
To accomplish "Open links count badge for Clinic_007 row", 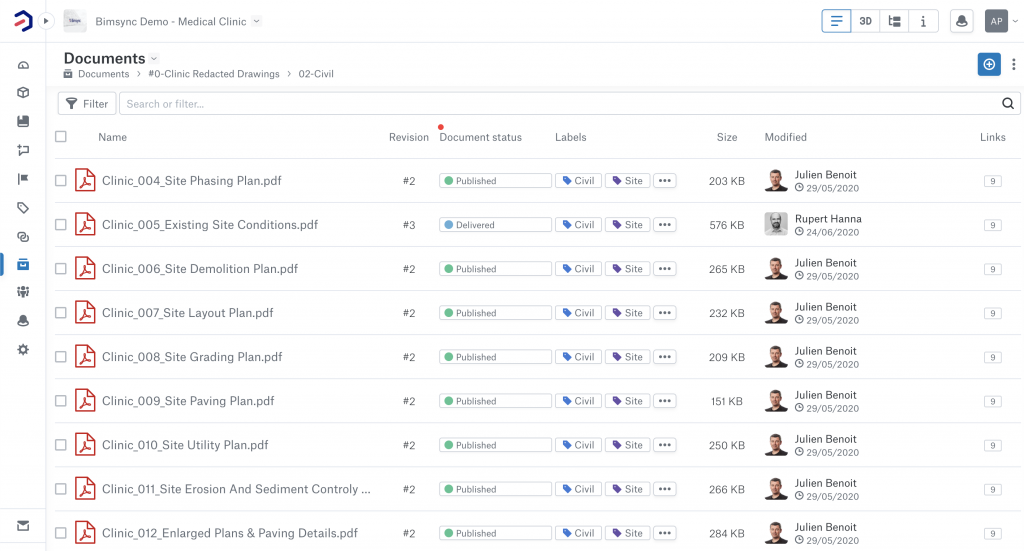I will (993, 313).
